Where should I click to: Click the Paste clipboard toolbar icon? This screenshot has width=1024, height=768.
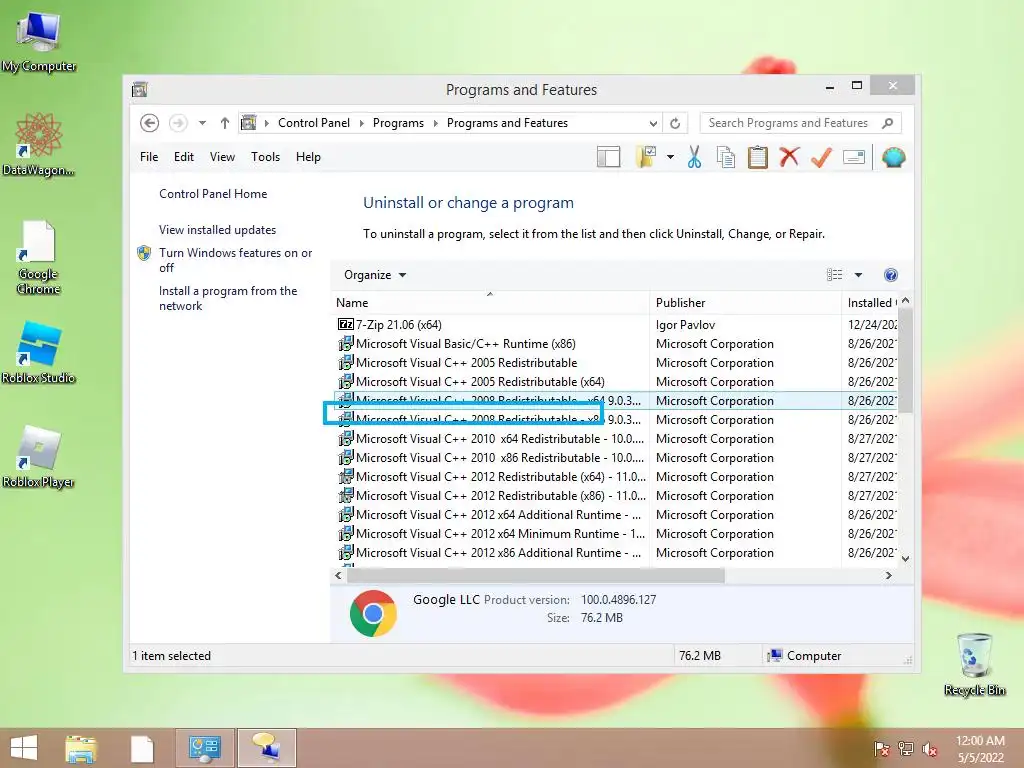coord(758,157)
